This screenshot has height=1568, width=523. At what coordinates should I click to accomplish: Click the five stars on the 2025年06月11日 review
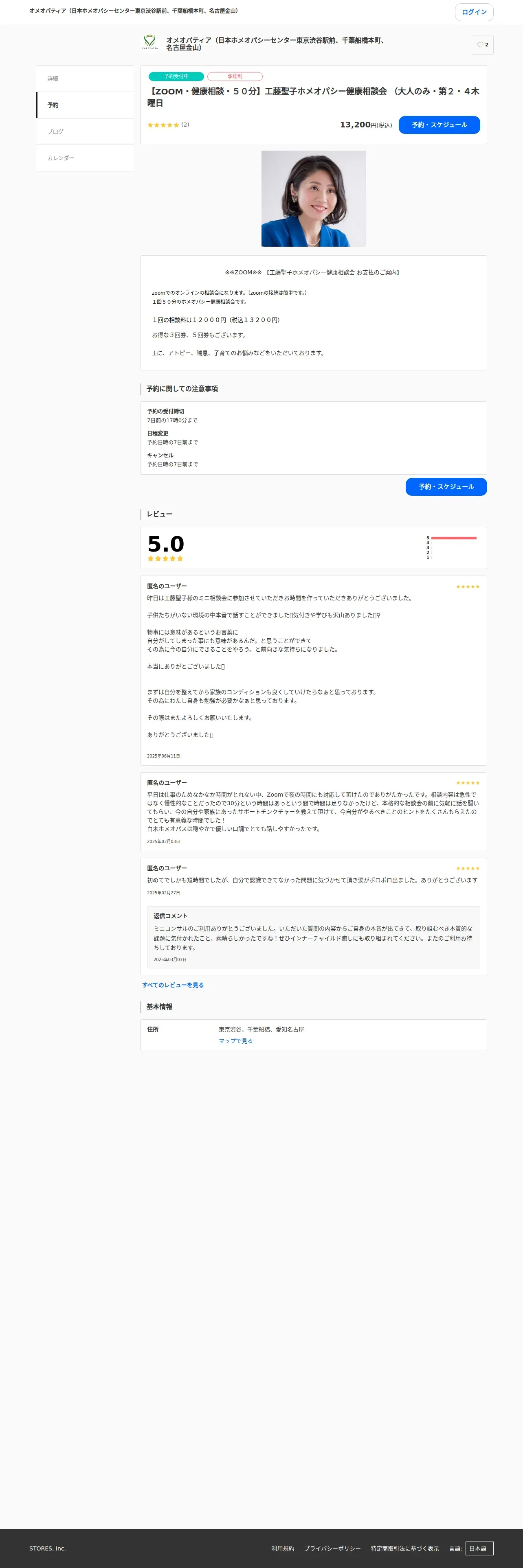(x=468, y=586)
